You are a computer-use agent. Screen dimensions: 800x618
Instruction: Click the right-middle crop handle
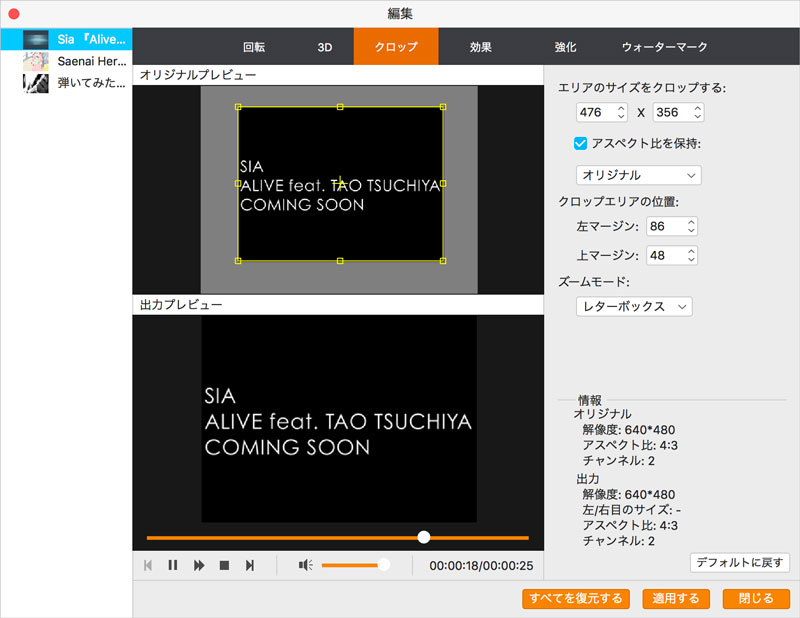[443, 183]
